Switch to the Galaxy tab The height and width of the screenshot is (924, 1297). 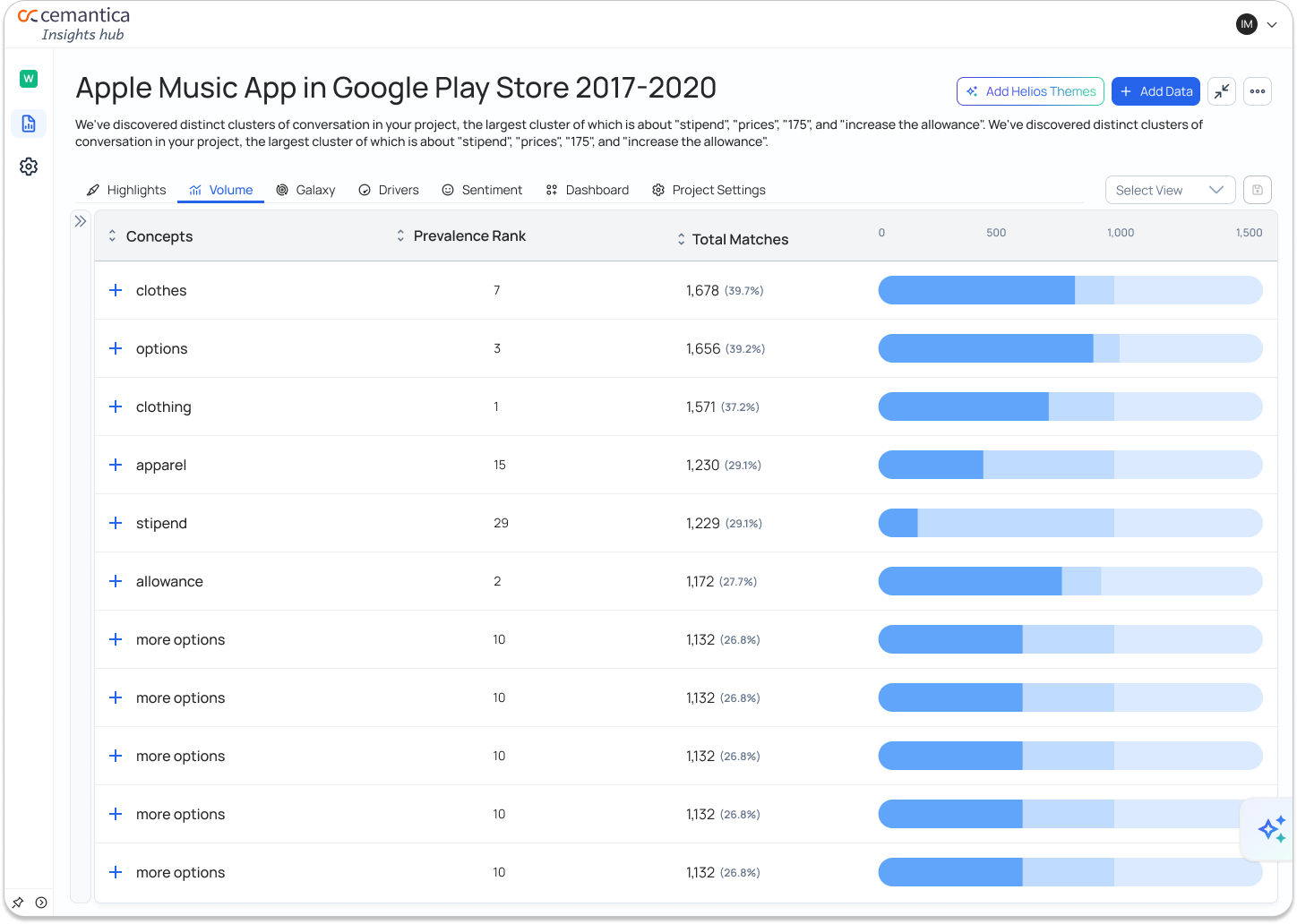pyautogui.click(x=305, y=190)
